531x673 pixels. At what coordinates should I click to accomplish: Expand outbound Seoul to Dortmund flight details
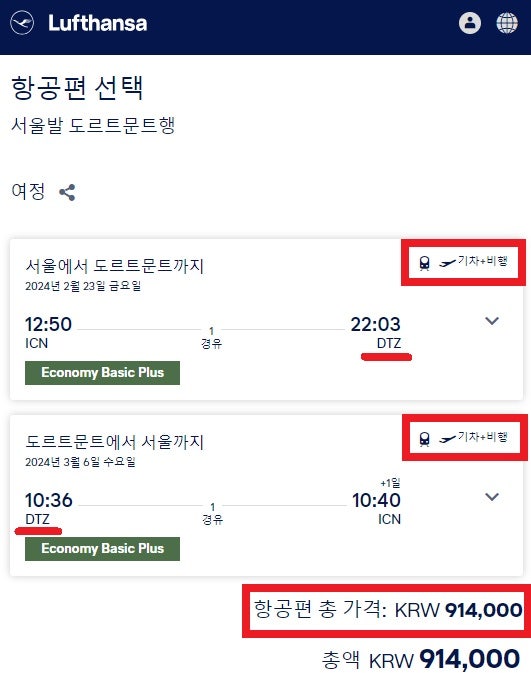[x=492, y=321]
